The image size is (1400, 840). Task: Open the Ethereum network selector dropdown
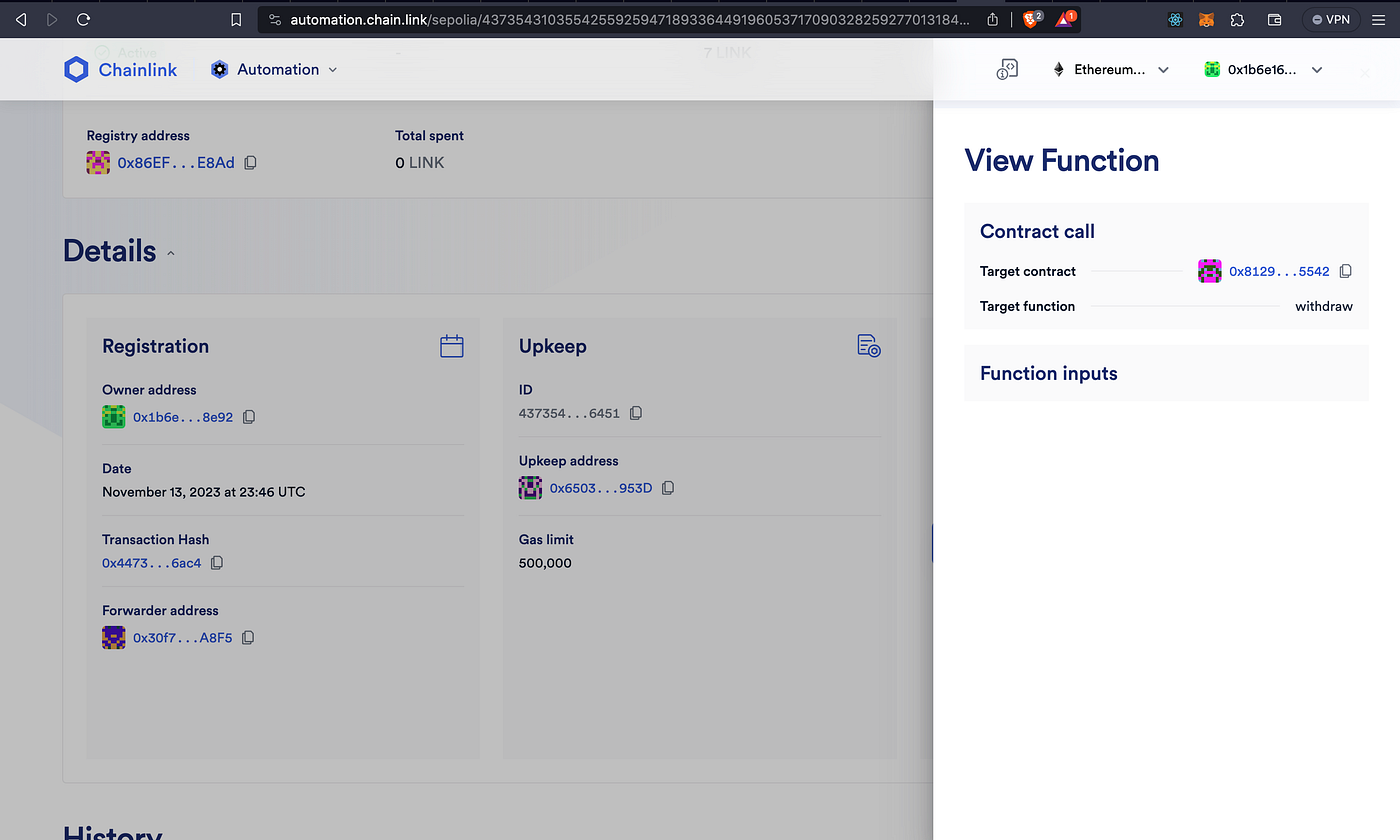point(1110,69)
